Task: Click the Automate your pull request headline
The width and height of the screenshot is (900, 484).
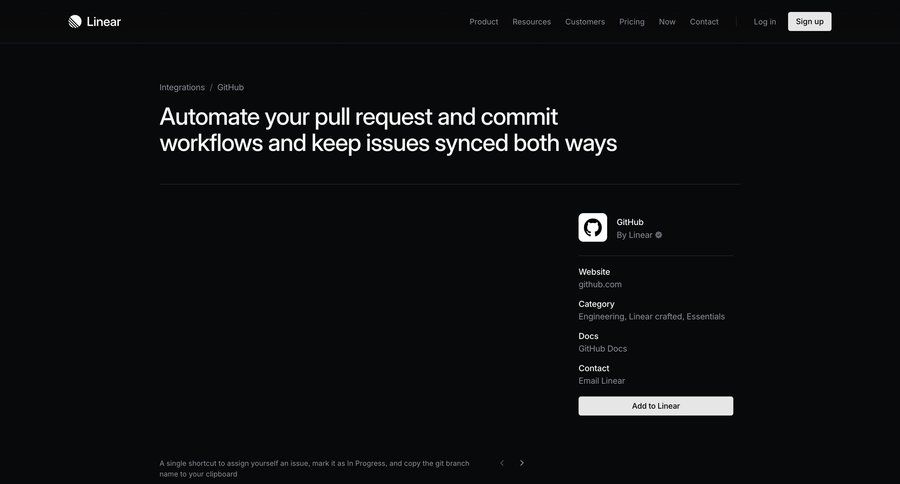Action: point(388,130)
